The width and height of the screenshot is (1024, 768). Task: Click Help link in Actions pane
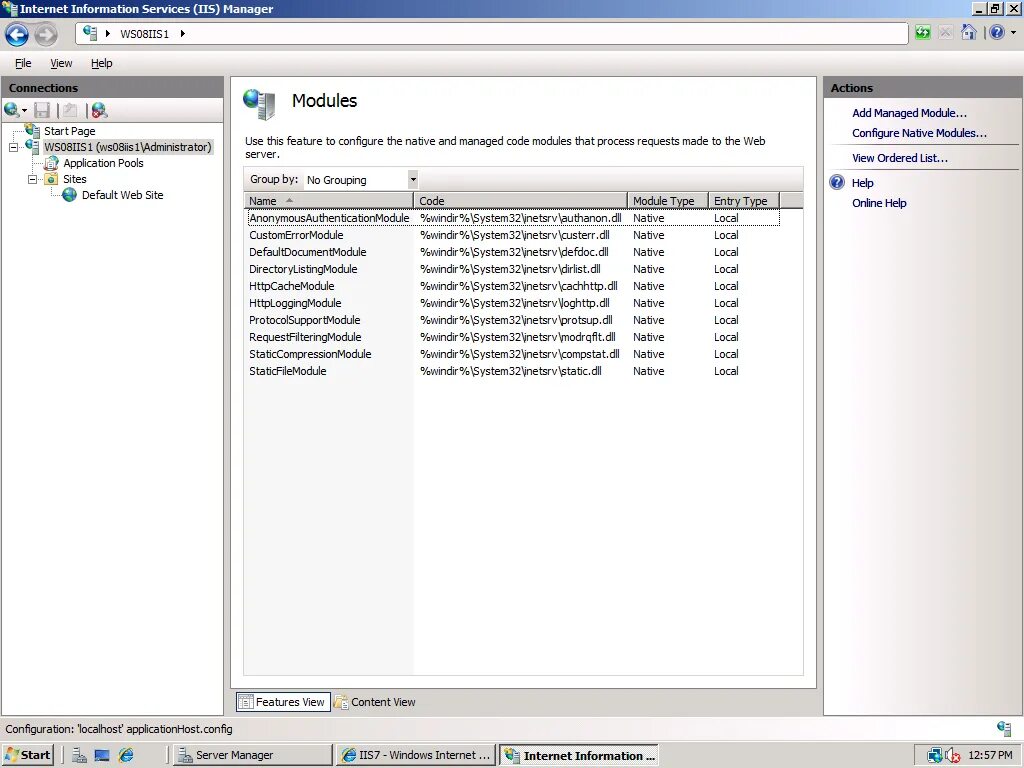pyautogui.click(x=862, y=183)
